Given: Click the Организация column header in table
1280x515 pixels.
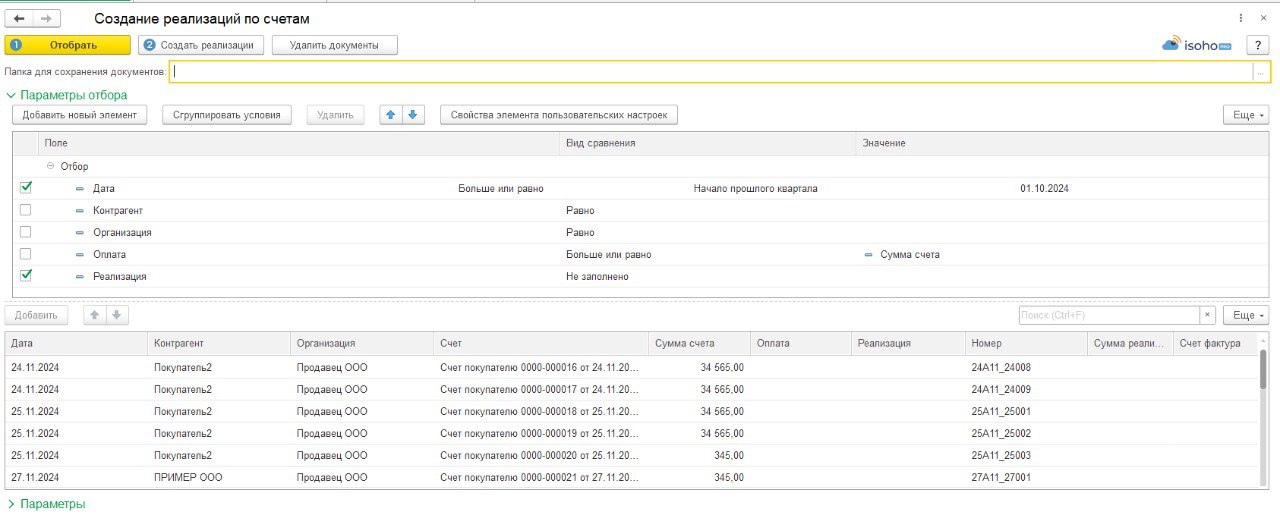Looking at the screenshot, I should [362, 343].
